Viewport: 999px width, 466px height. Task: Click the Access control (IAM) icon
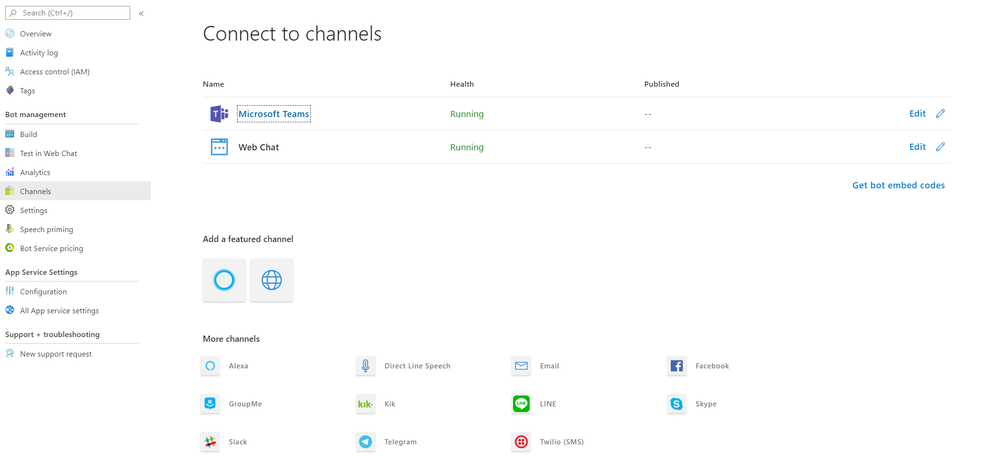click(x=10, y=71)
